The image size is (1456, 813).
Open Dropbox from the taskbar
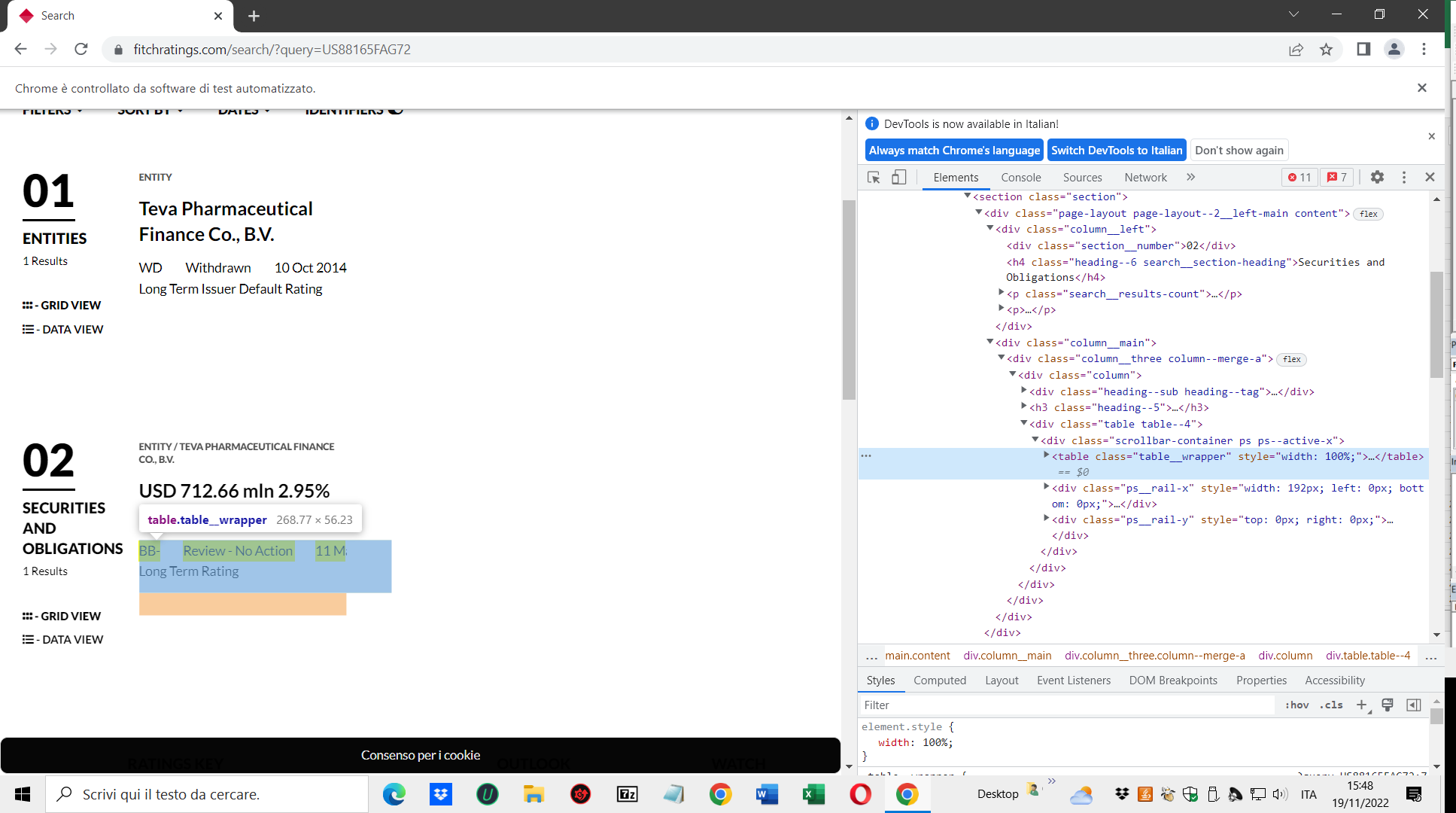coord(441,793)
